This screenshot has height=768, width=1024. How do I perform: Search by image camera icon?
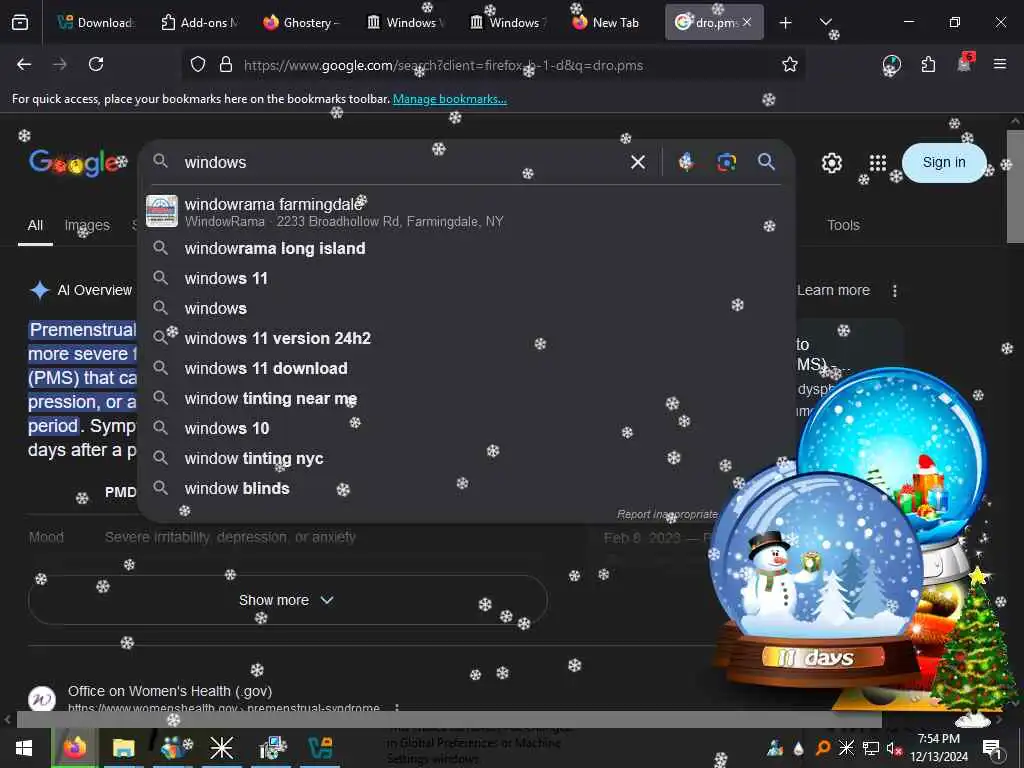point(726,162)
